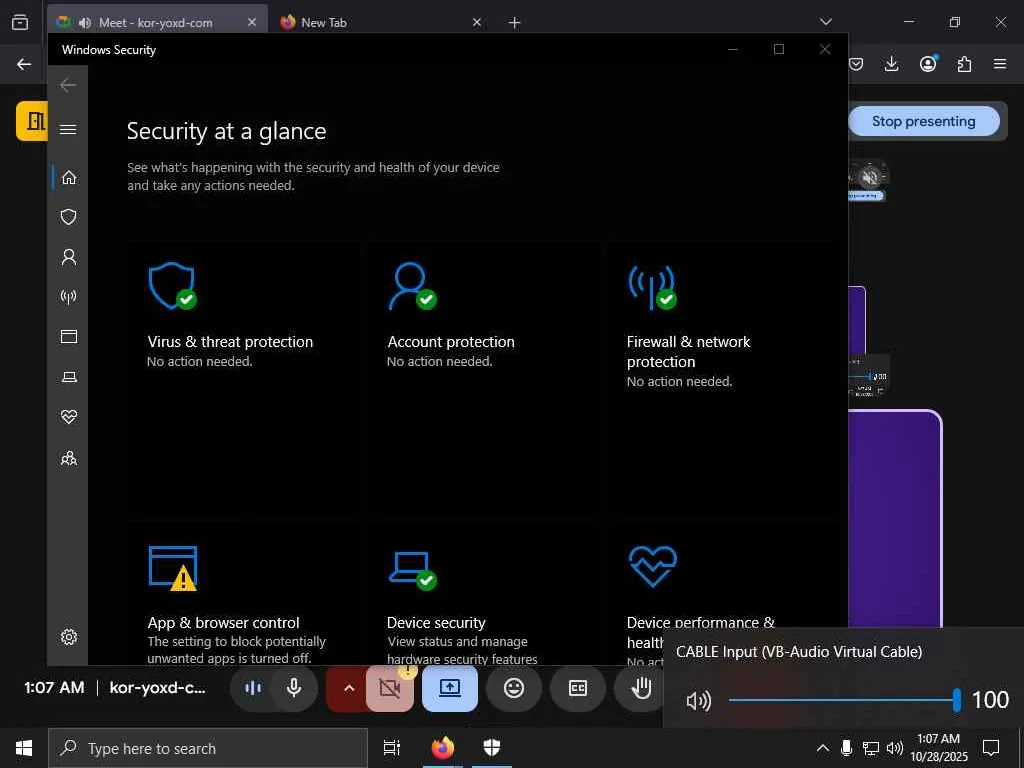Open Firefox downloads panel
The image size is (1024, 768).
click(891, 64)
